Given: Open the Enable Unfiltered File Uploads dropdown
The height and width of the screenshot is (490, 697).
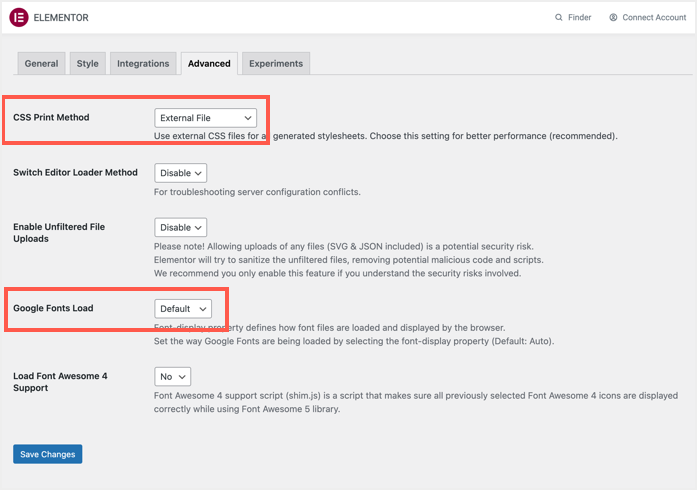Looking at the screenshot, I should (x=180, y=227).
